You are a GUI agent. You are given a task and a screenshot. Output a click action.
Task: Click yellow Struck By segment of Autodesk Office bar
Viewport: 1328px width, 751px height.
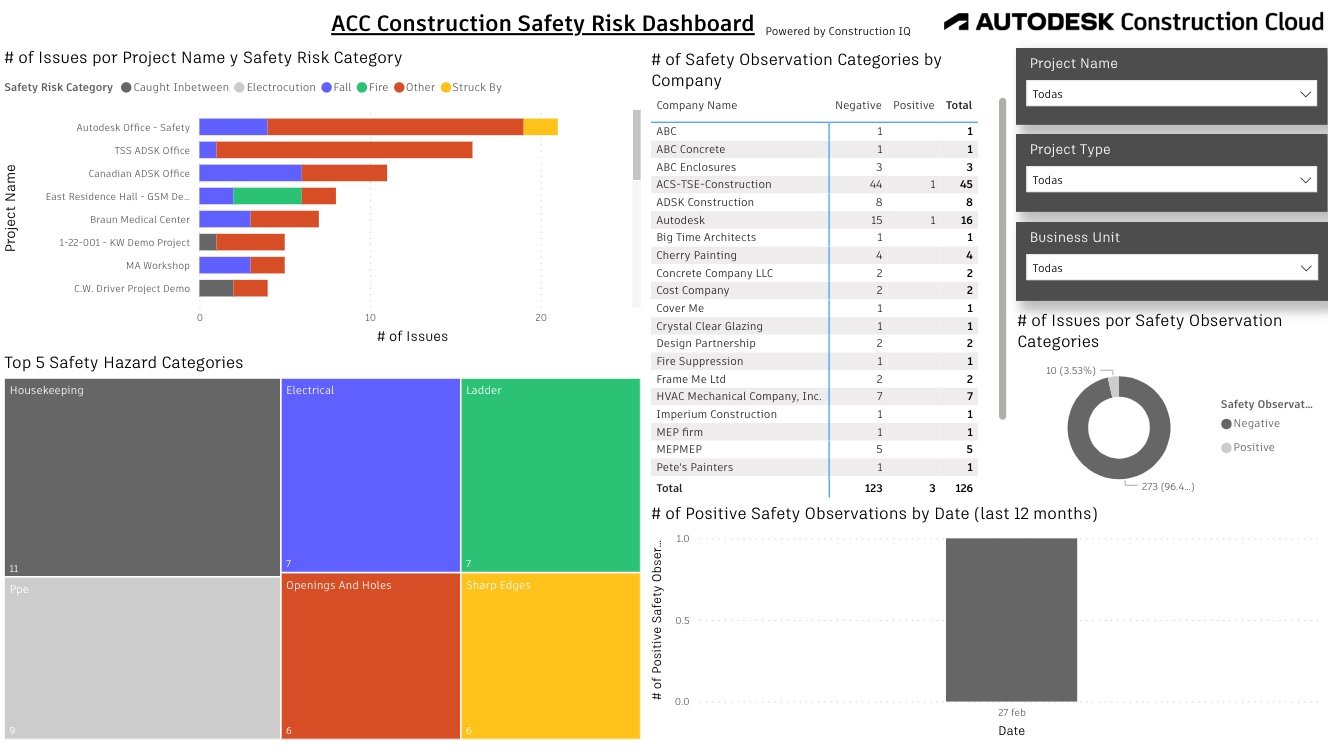point(540,127)
